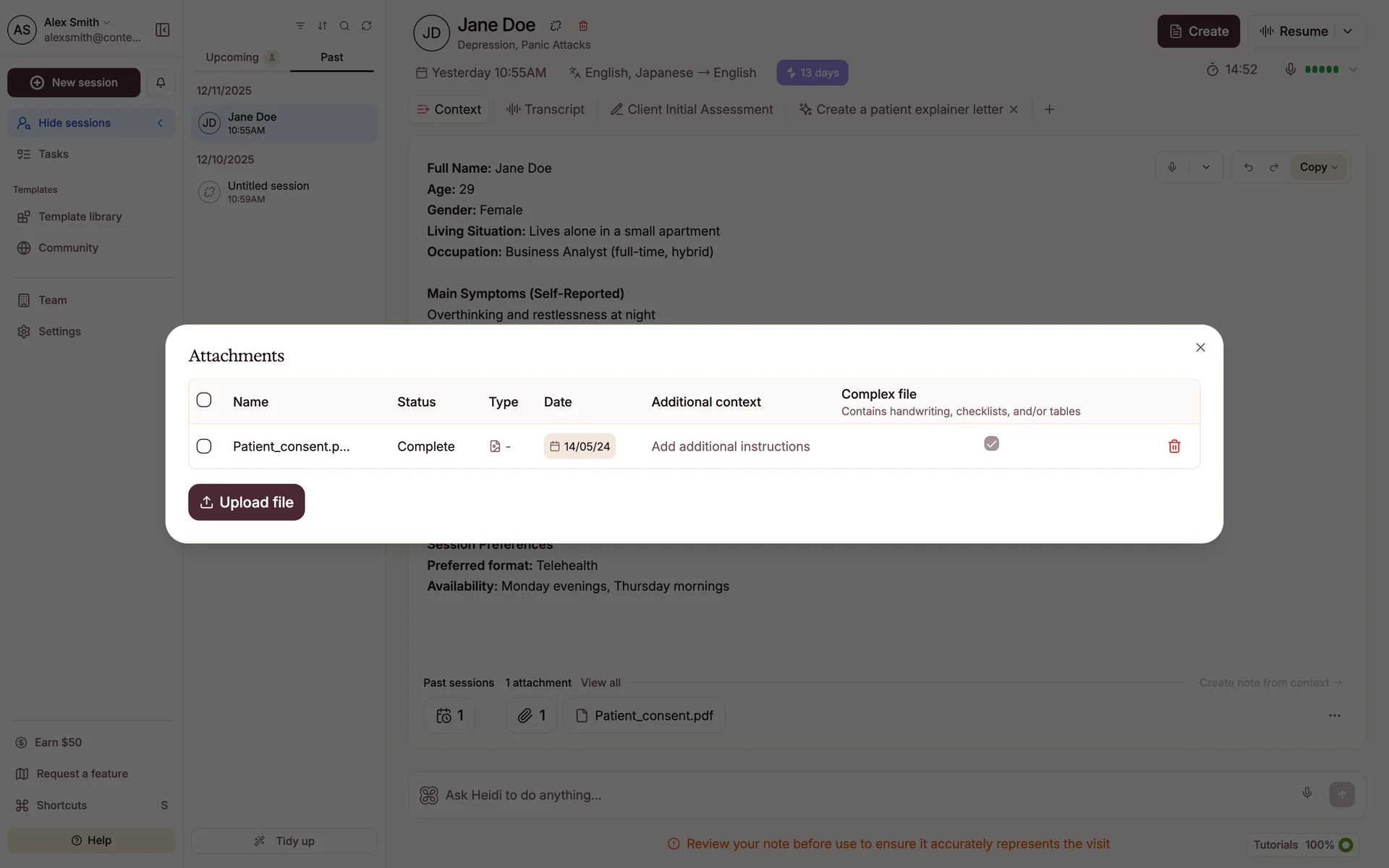The image size is (1389, 868).
Task: Click the filter sessions icon
Action: 300,25
